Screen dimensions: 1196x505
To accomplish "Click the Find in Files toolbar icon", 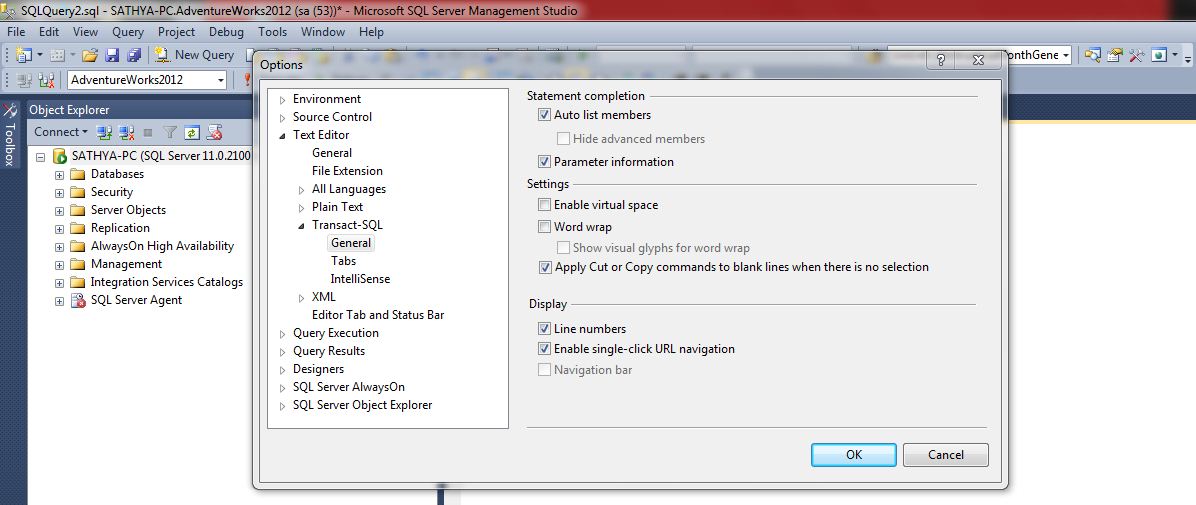I will (x=1092, y=55).
